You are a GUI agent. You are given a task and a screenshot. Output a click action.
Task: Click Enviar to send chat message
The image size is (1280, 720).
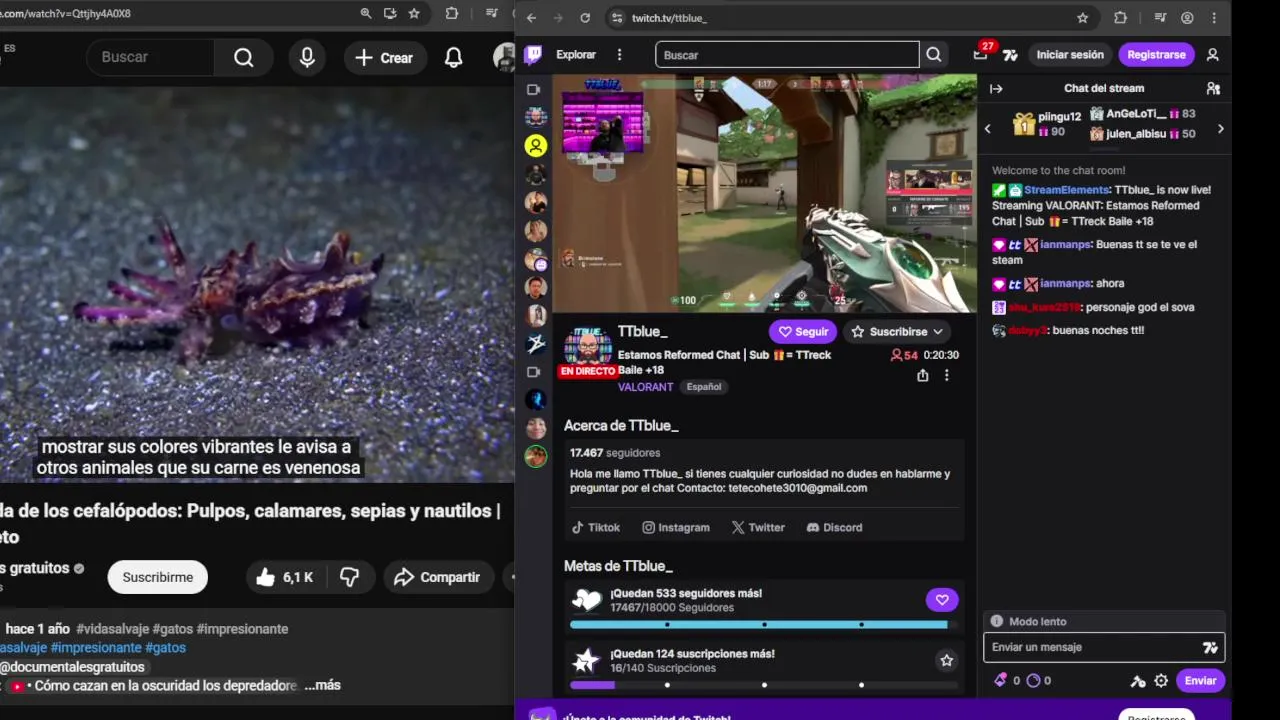point(1200,680)
